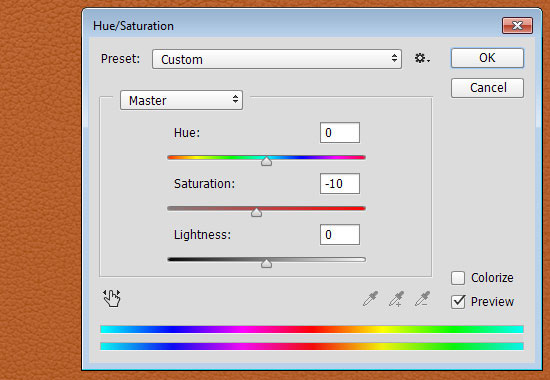Cancel the Hue/Saturation changes
Viewport: 550px width, 380px height.
tap(487, 88)
